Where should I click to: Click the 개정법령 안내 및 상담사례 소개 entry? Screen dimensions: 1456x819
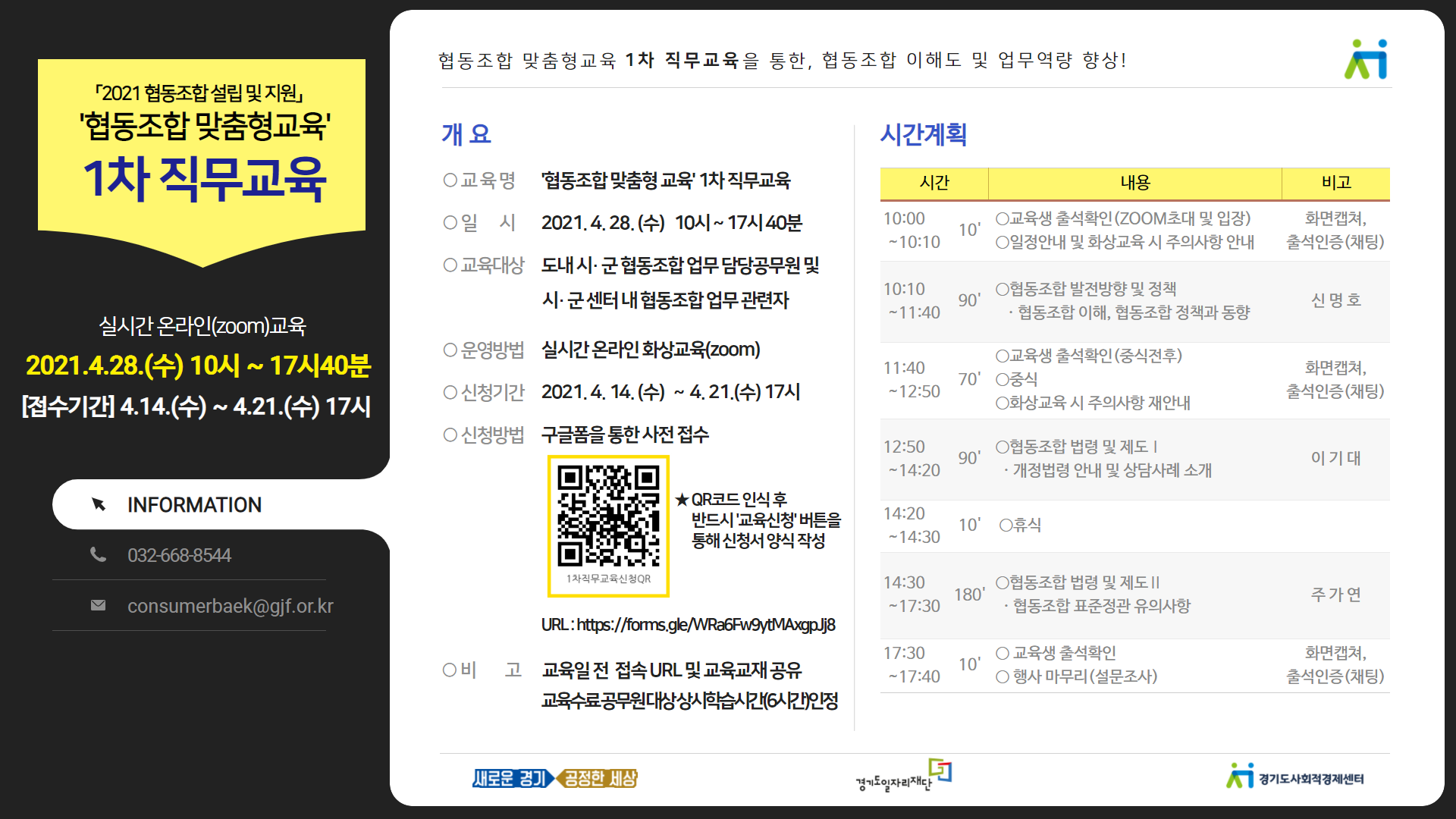click(x=1108, y=470)
